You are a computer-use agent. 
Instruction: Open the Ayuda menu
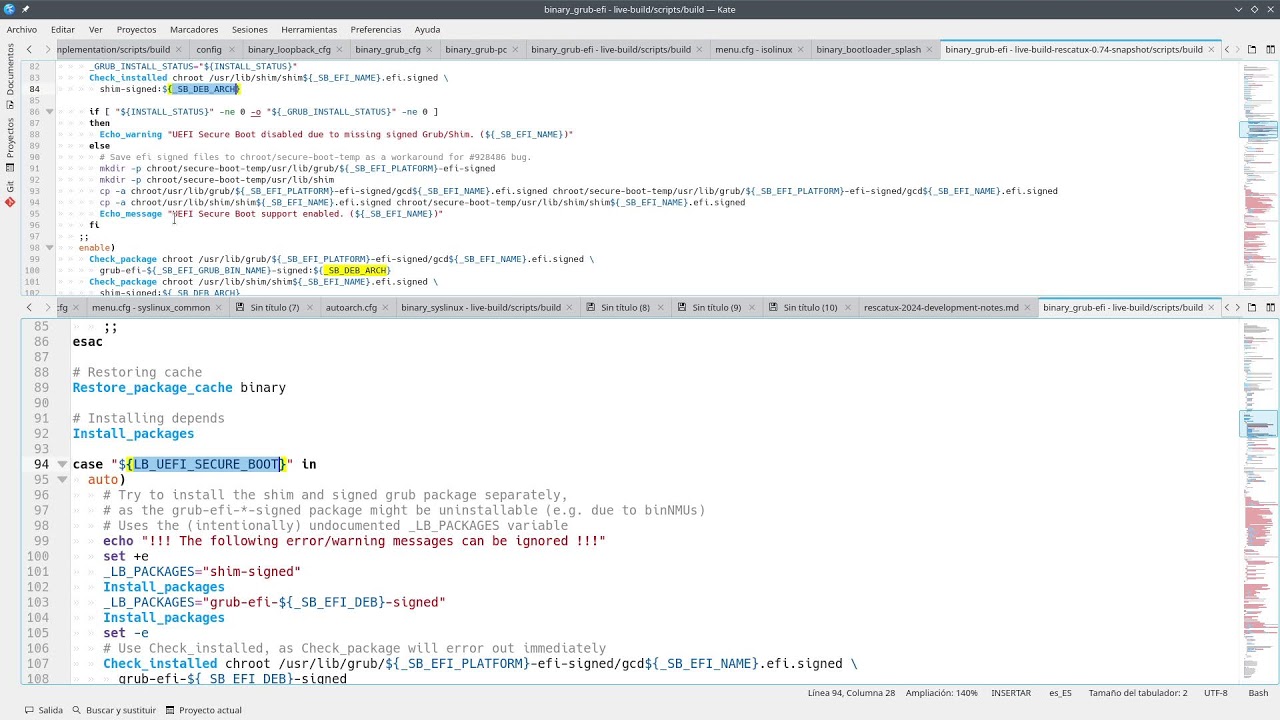point(427,29)
